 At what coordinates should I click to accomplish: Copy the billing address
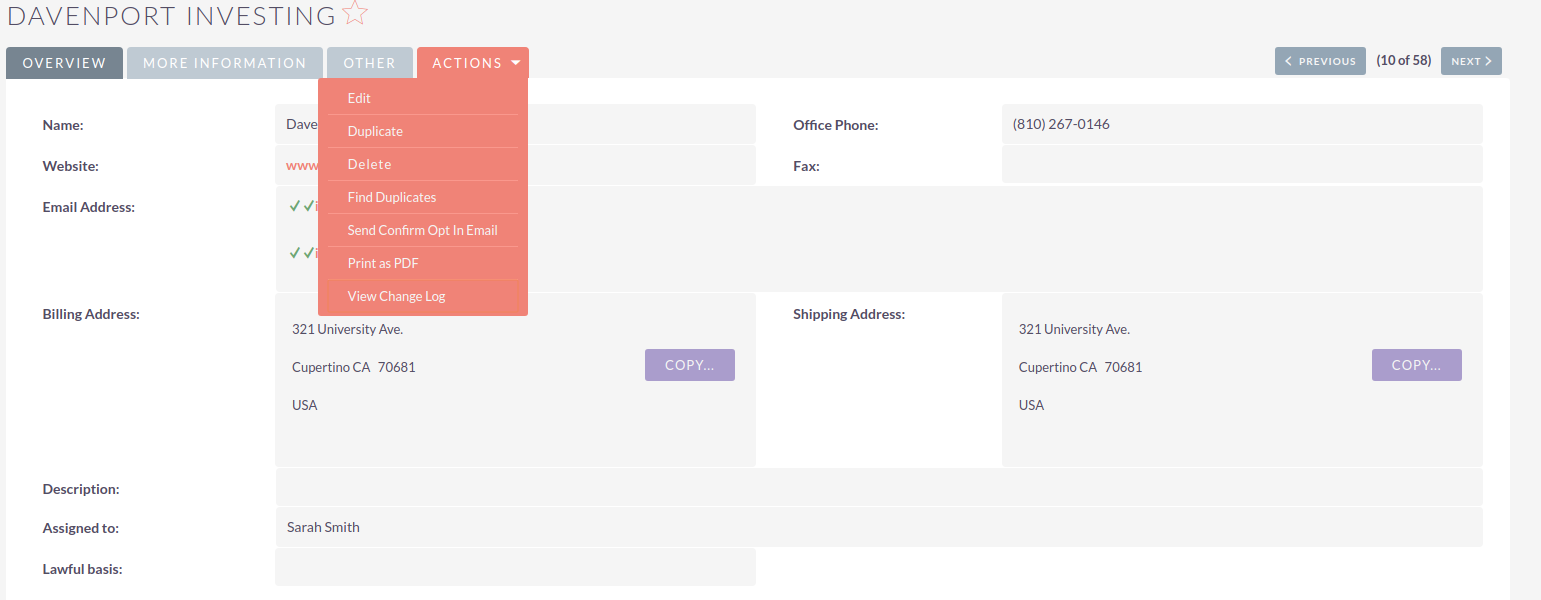[689, 365]
